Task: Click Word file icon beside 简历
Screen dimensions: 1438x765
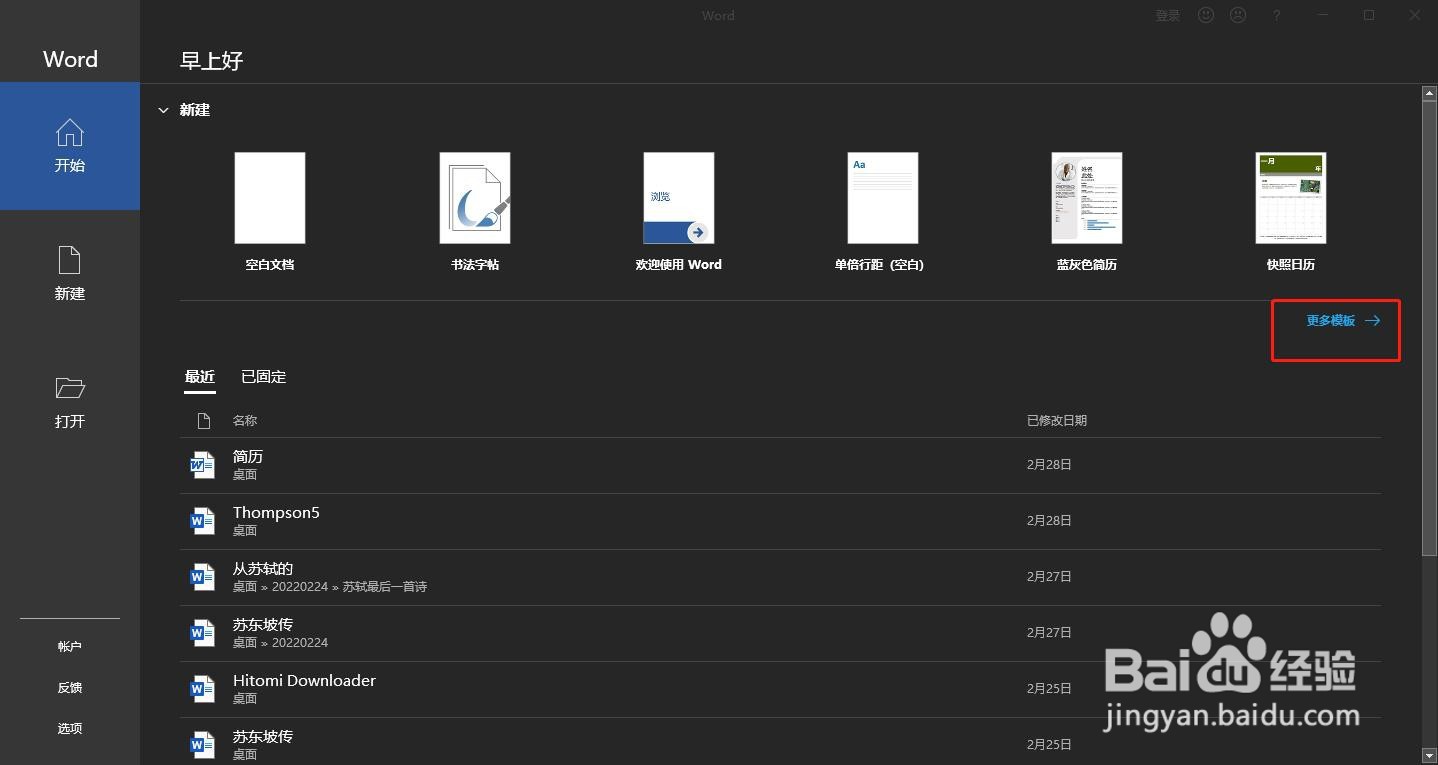Action: [203, 465]
